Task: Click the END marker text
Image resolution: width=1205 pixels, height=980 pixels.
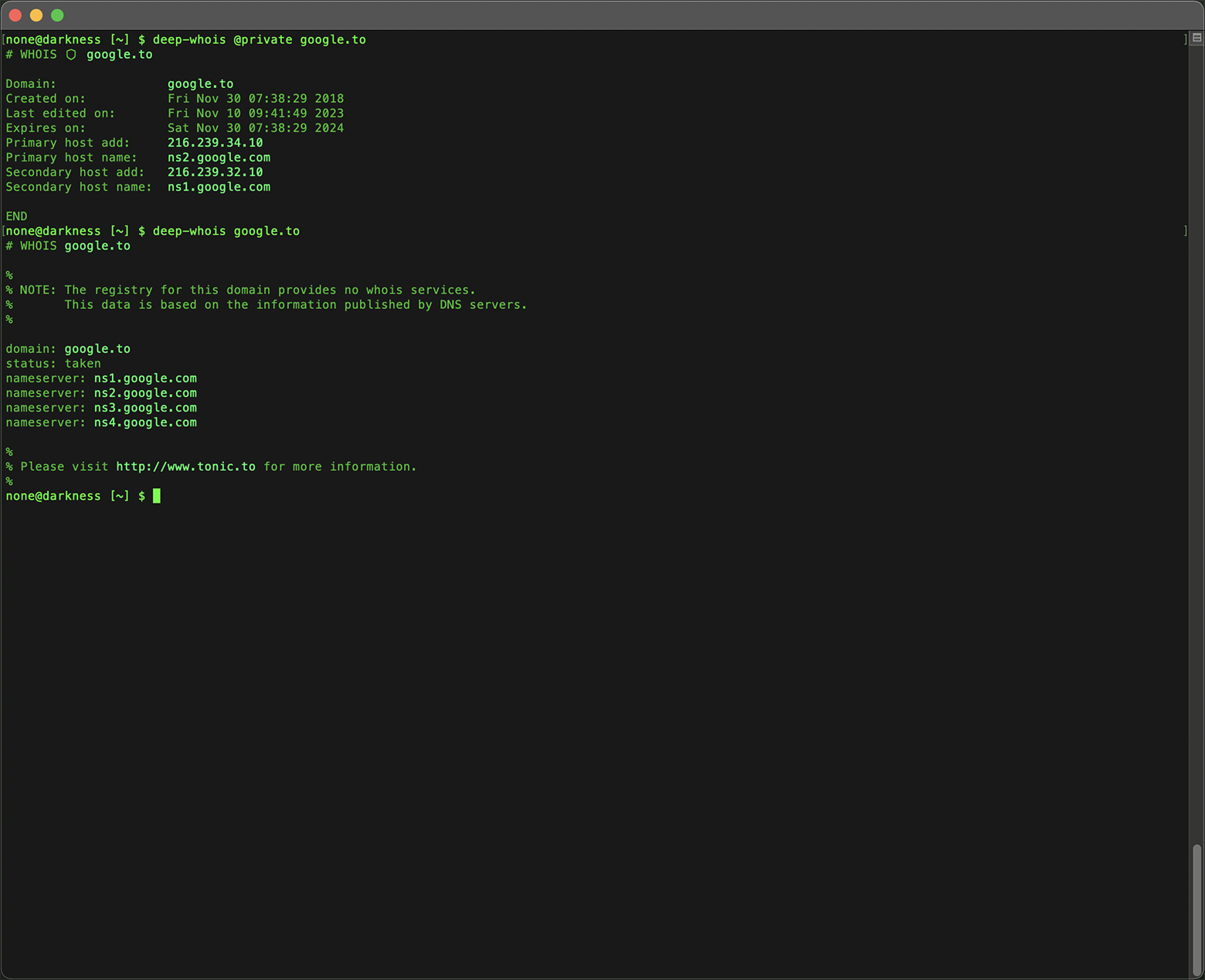Action: (15, 216)
